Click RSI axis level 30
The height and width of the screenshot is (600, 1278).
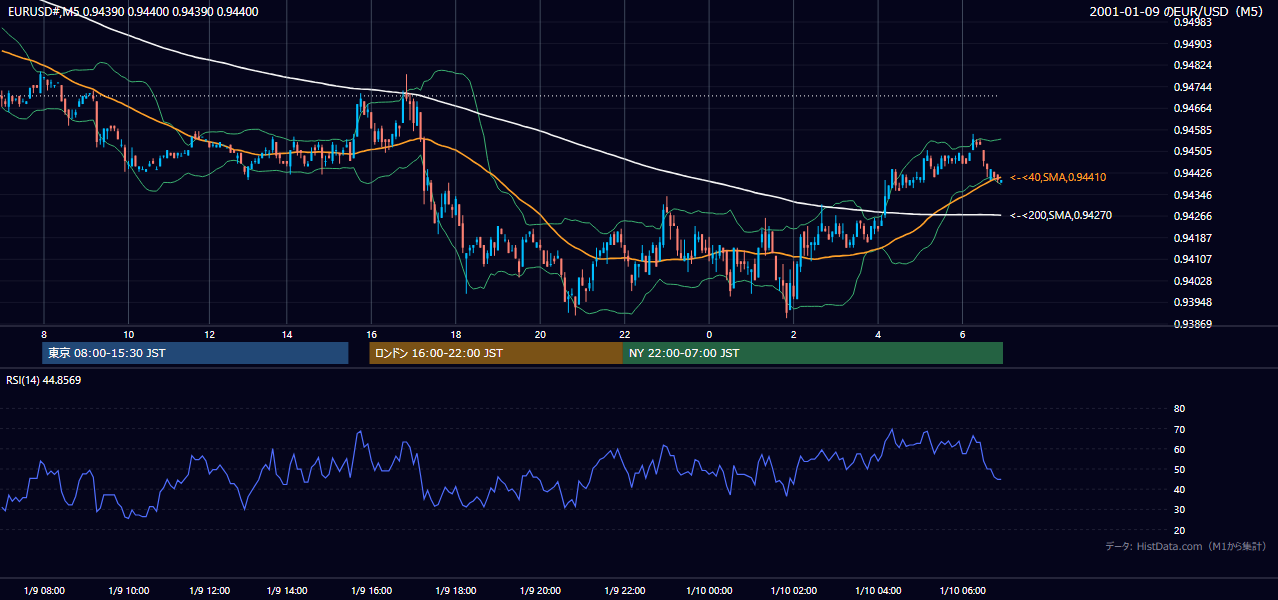(x=1179, y=510)
